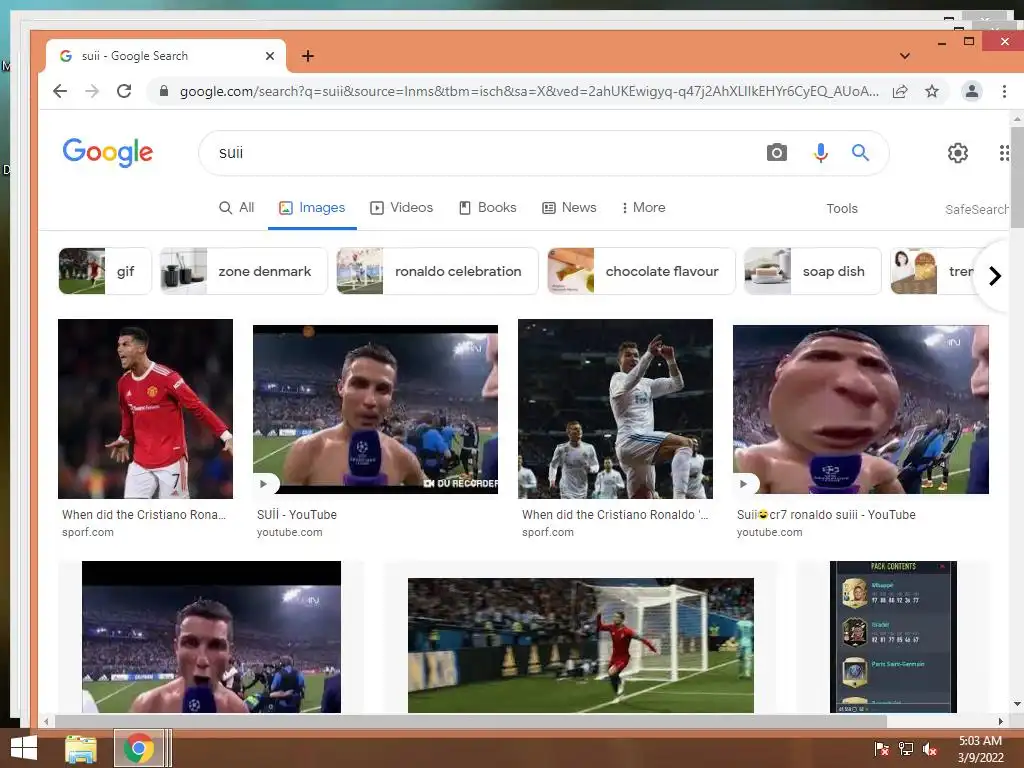Open Chrome's three-dot menu
This screenshot has height=768, width=1024.
[1004, 91]
